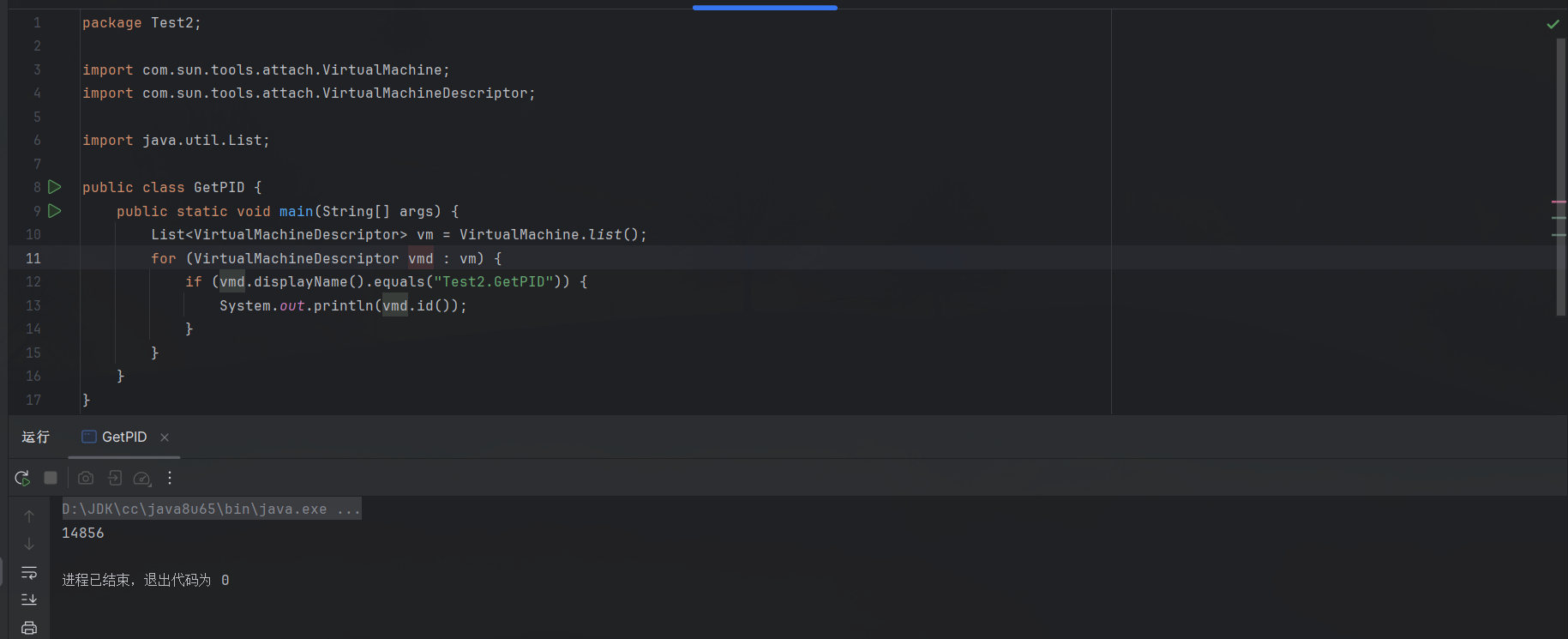Click the java.util.List import

coord(176,141)
